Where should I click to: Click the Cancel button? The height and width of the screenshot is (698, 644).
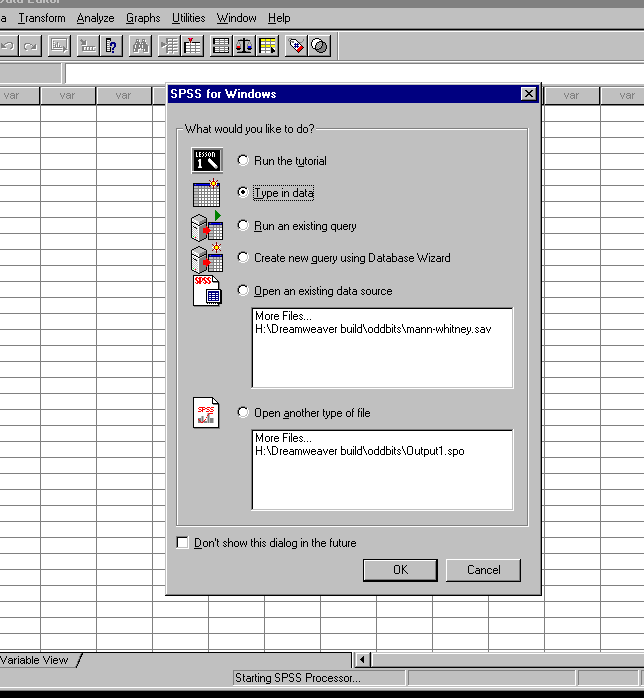tap(483, 570)
